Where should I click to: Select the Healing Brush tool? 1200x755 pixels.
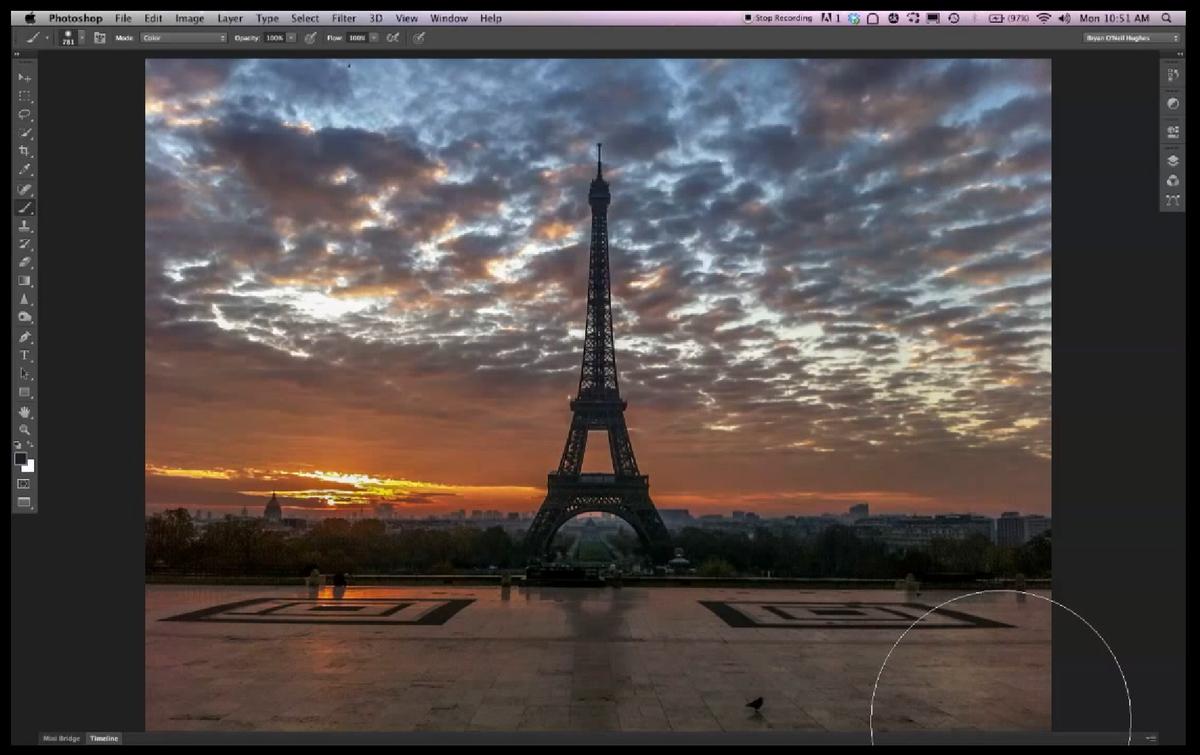point(25,189)
